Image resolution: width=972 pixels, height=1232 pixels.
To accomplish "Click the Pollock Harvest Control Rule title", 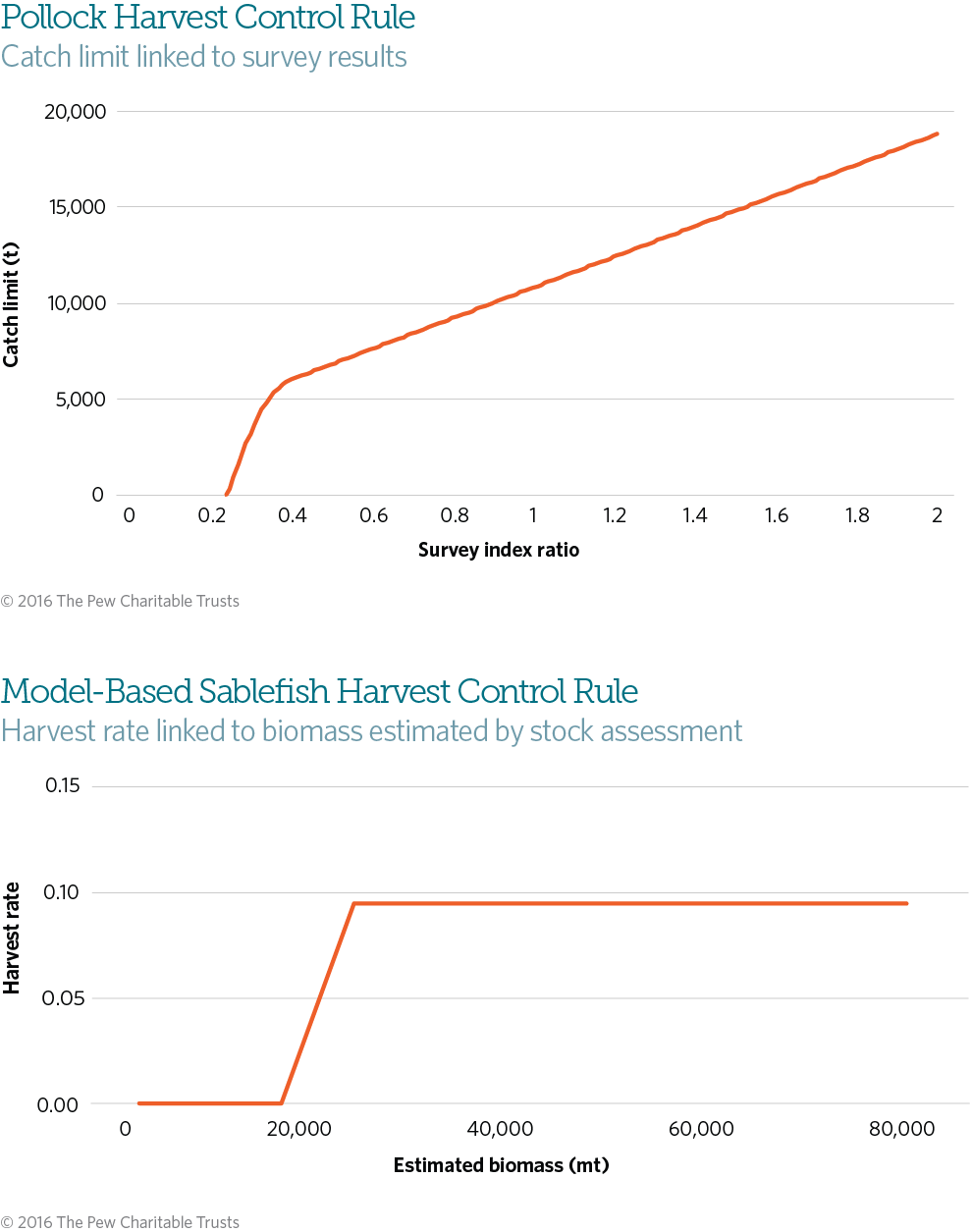I will (x=208, y=18).
